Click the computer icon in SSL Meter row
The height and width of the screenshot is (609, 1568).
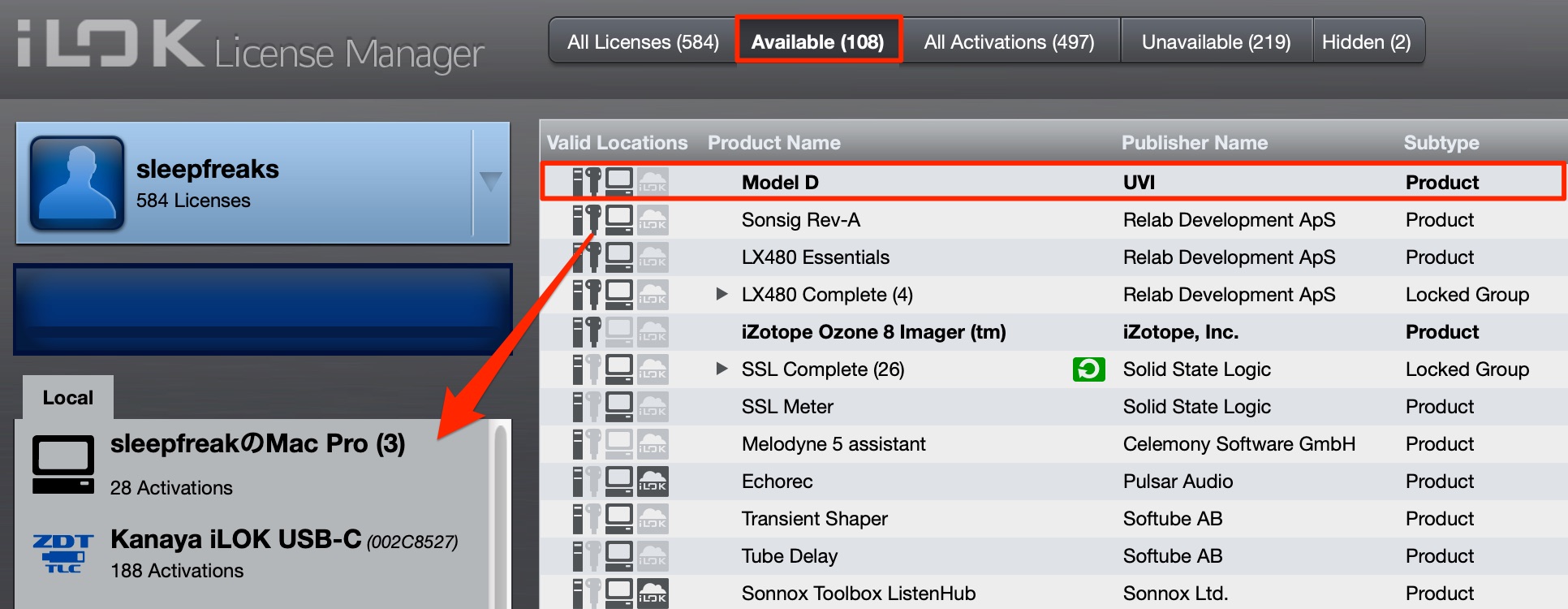(619, 406)
